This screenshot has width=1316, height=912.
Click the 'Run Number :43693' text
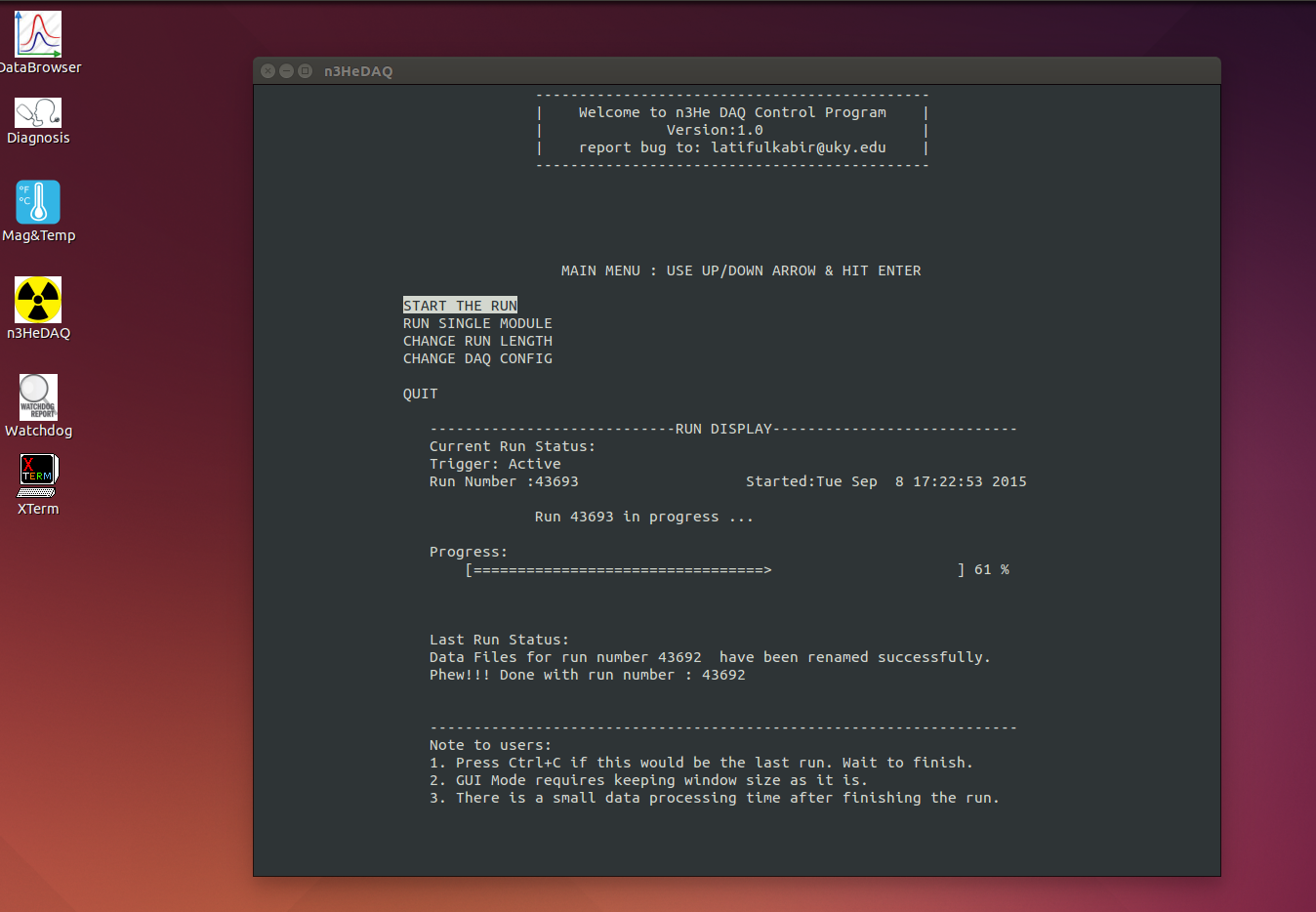(504, 481)
